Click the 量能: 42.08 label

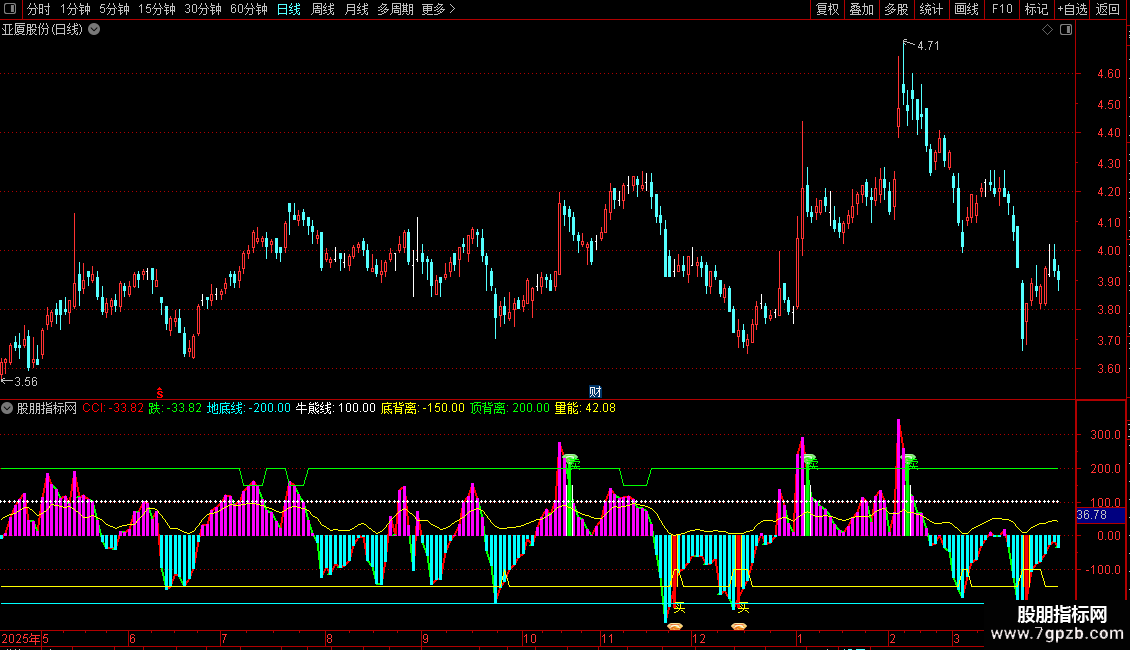585,408
